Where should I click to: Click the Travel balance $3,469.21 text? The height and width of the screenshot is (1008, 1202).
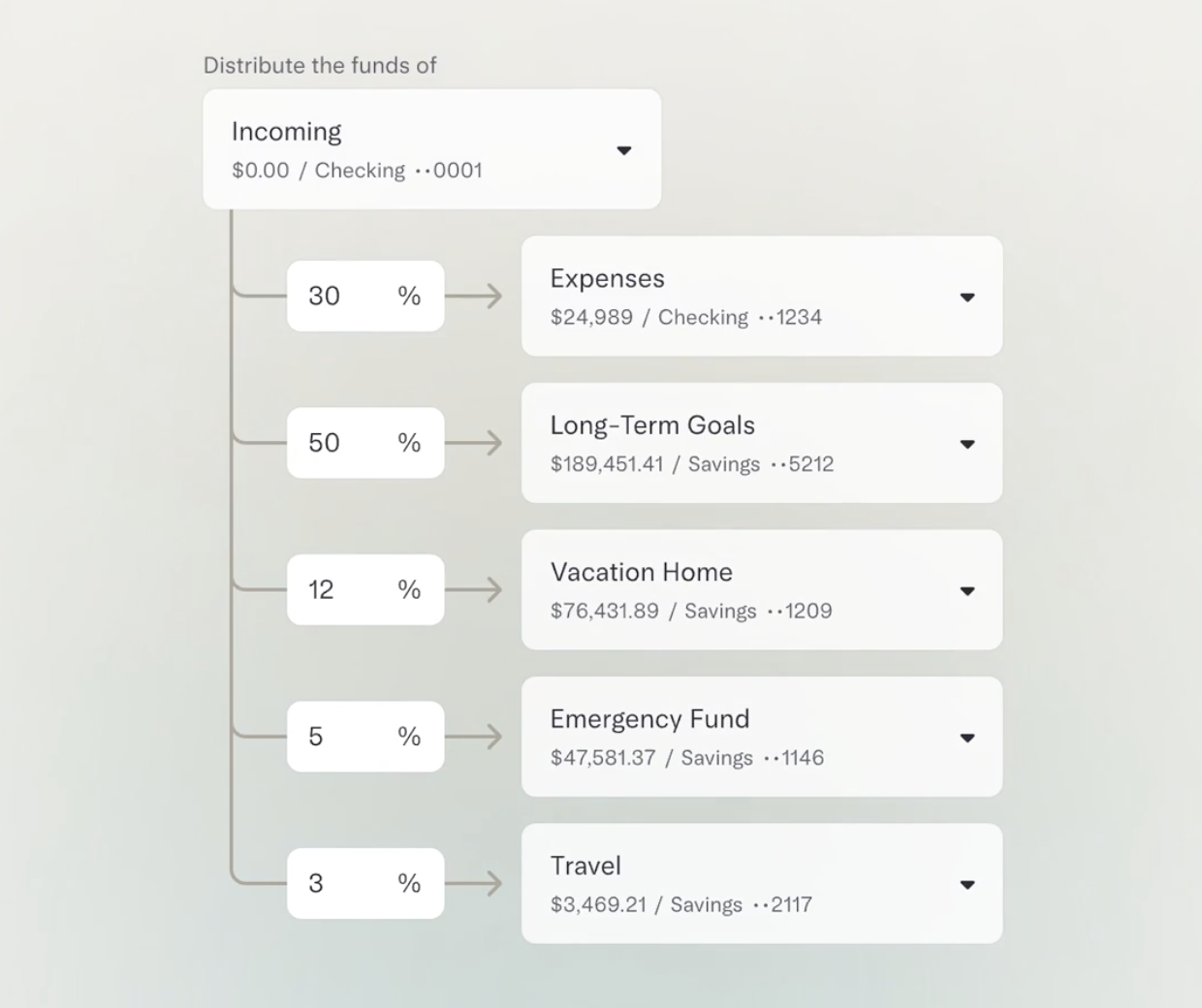pyautogui.click(x=598, y=905)
